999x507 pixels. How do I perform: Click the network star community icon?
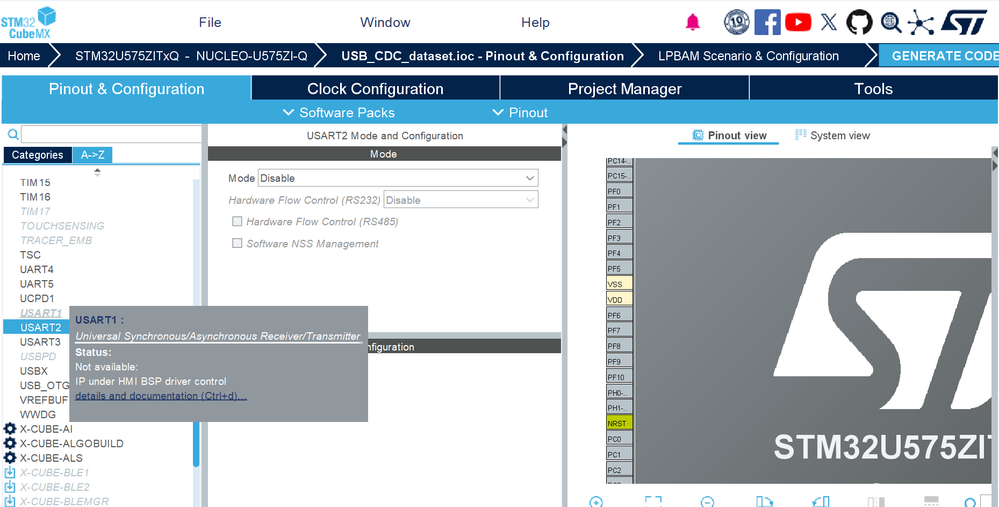pos(921,22)
